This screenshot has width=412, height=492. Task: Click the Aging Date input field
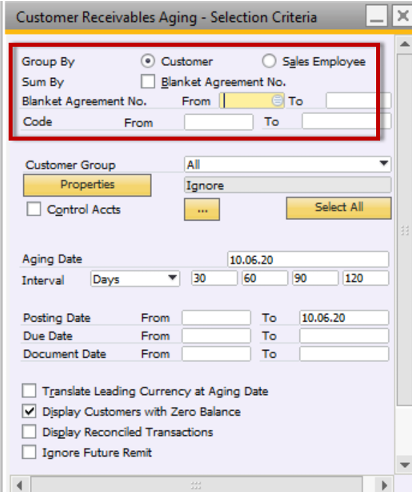[308, 259]
